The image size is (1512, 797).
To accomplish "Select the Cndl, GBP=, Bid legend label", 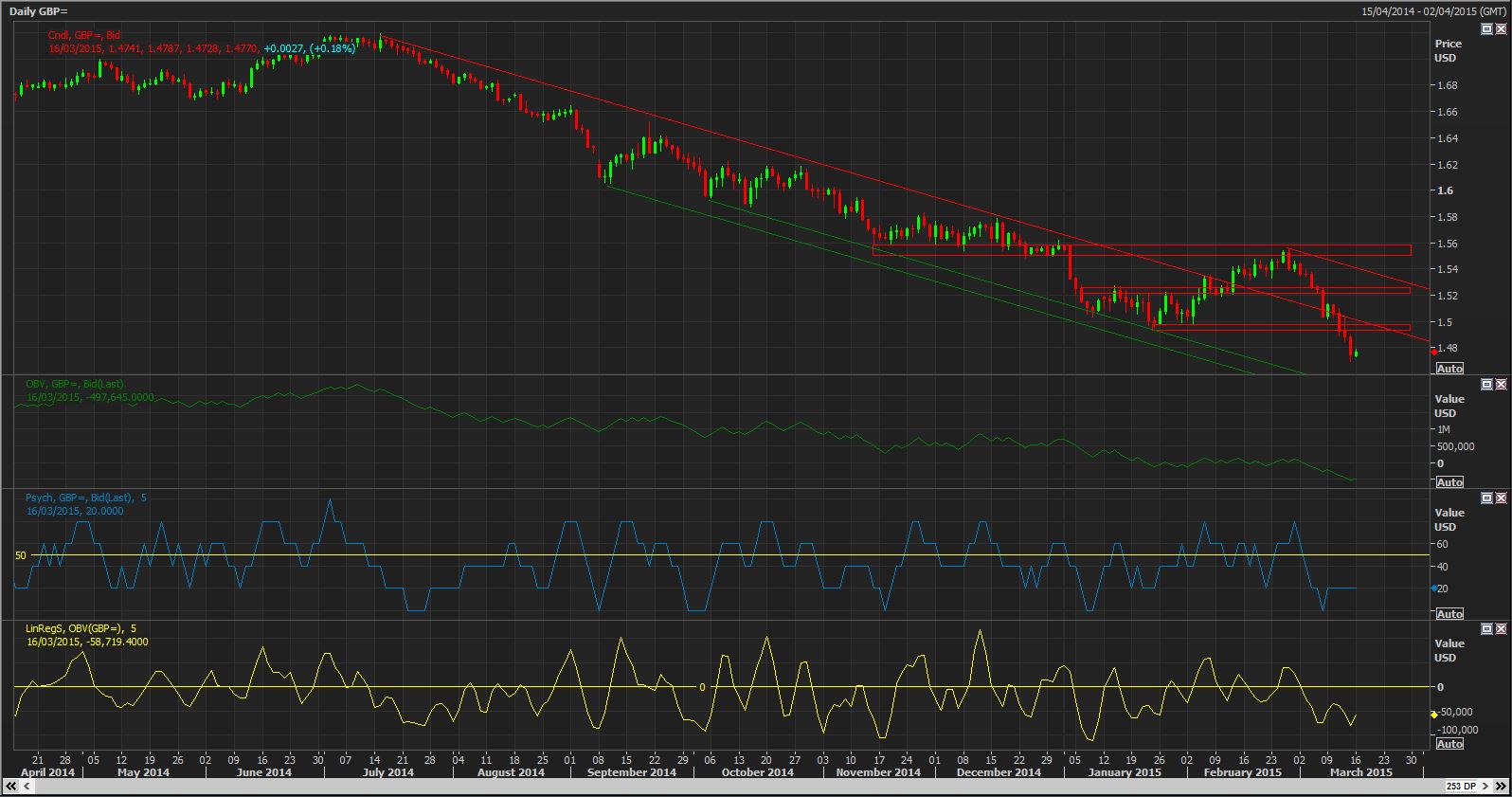I will point(84,35).
